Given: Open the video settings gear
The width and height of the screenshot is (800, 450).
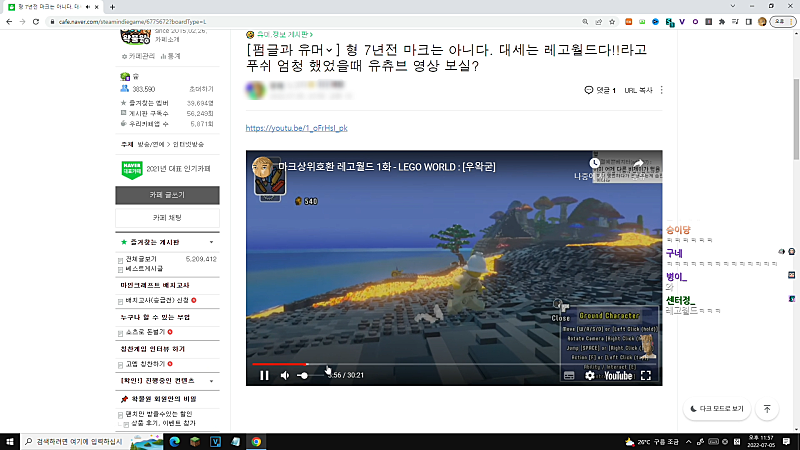Looking at the screenshot, I should [590, 376].
